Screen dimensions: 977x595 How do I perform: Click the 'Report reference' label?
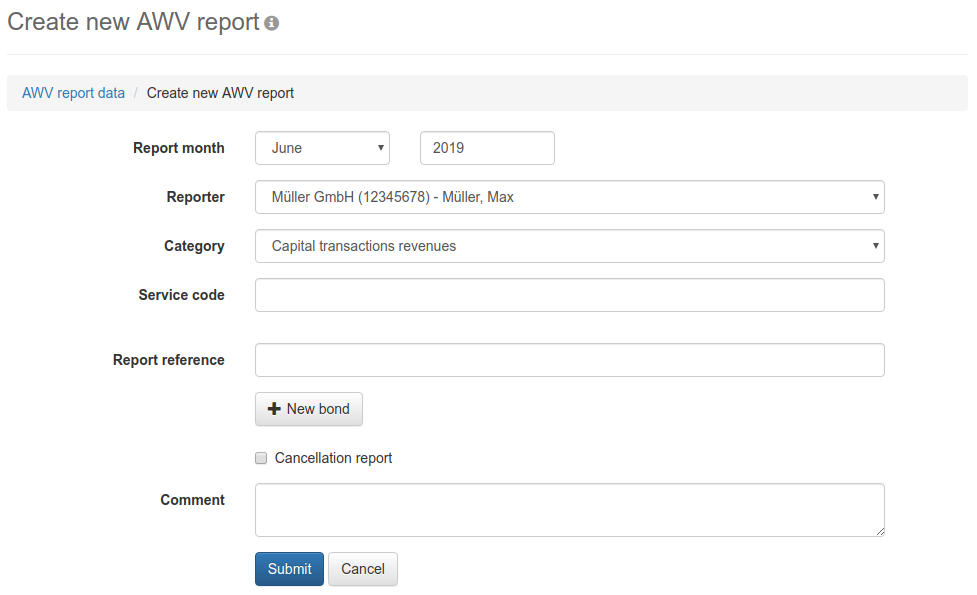pos(169,360)
